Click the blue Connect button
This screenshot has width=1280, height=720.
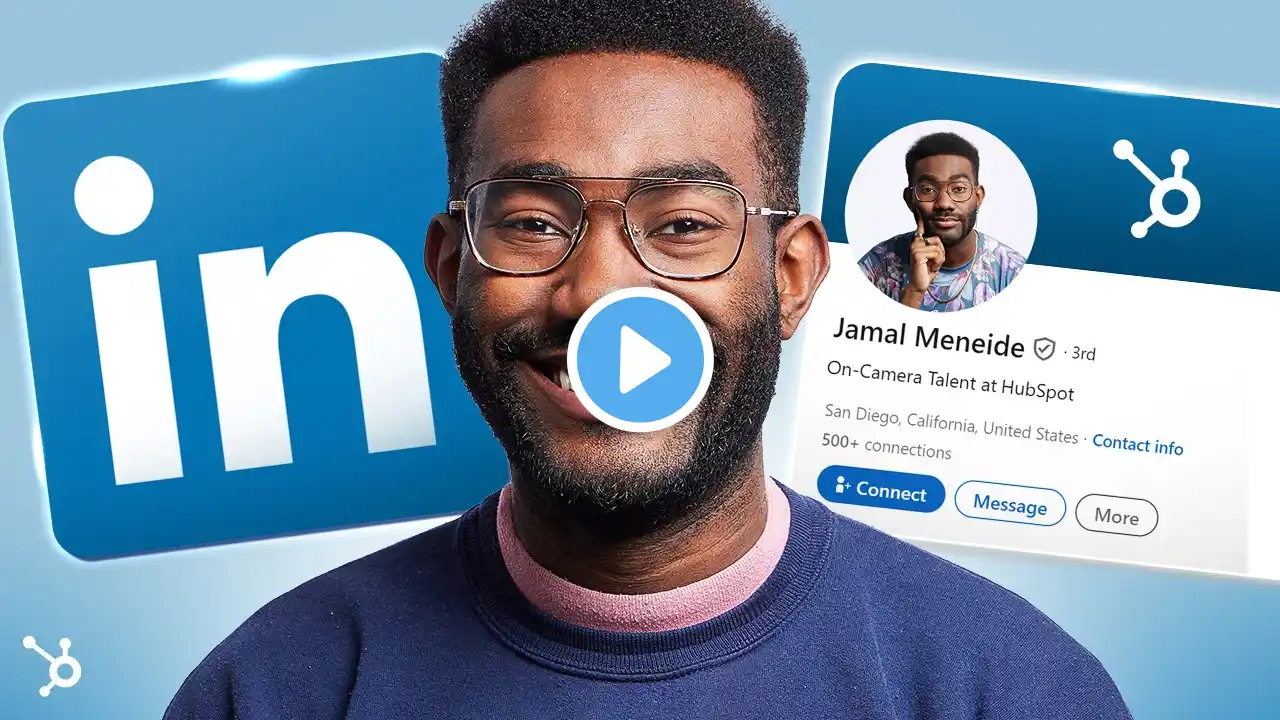pos(880,490)
